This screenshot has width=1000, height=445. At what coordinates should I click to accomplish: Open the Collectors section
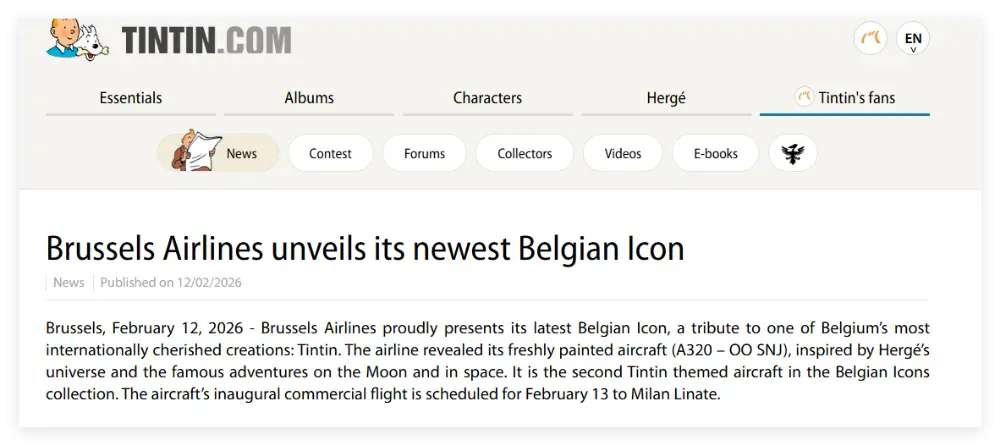tap(525, 153)
